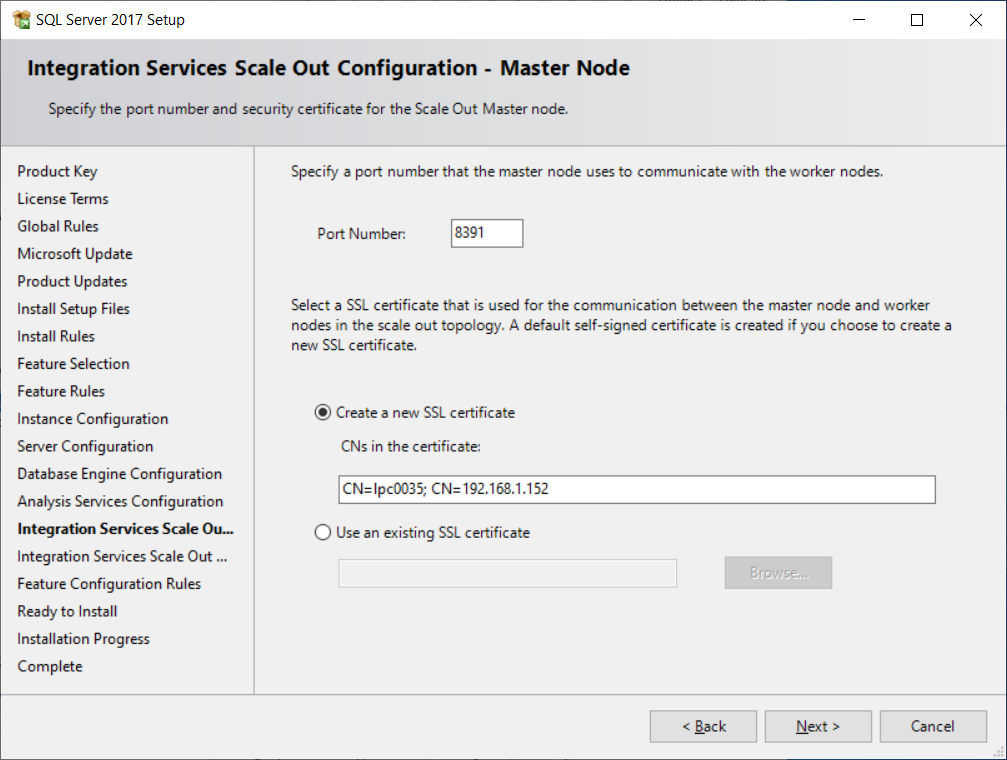Jump to Database Engine Configuration step
1007x760 pixels.
[119, 474]
